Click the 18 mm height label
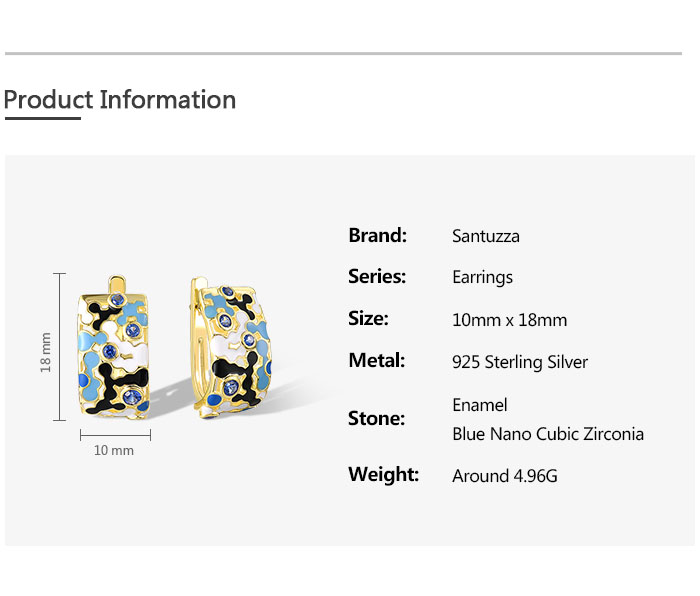 [x=46, y=354]
